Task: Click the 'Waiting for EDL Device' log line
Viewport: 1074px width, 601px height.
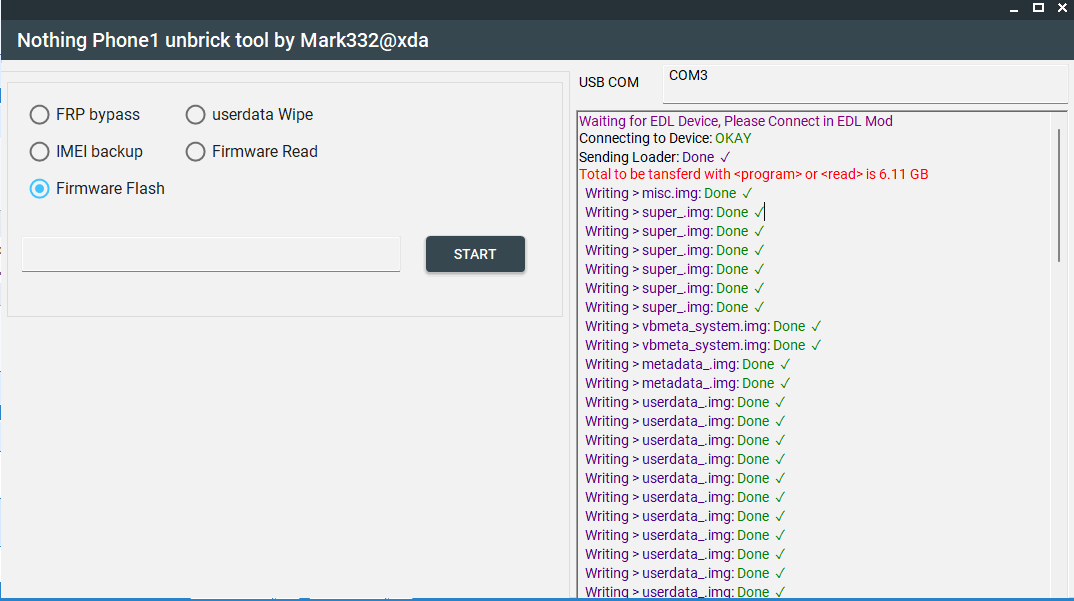Action: tap(736, 121)
